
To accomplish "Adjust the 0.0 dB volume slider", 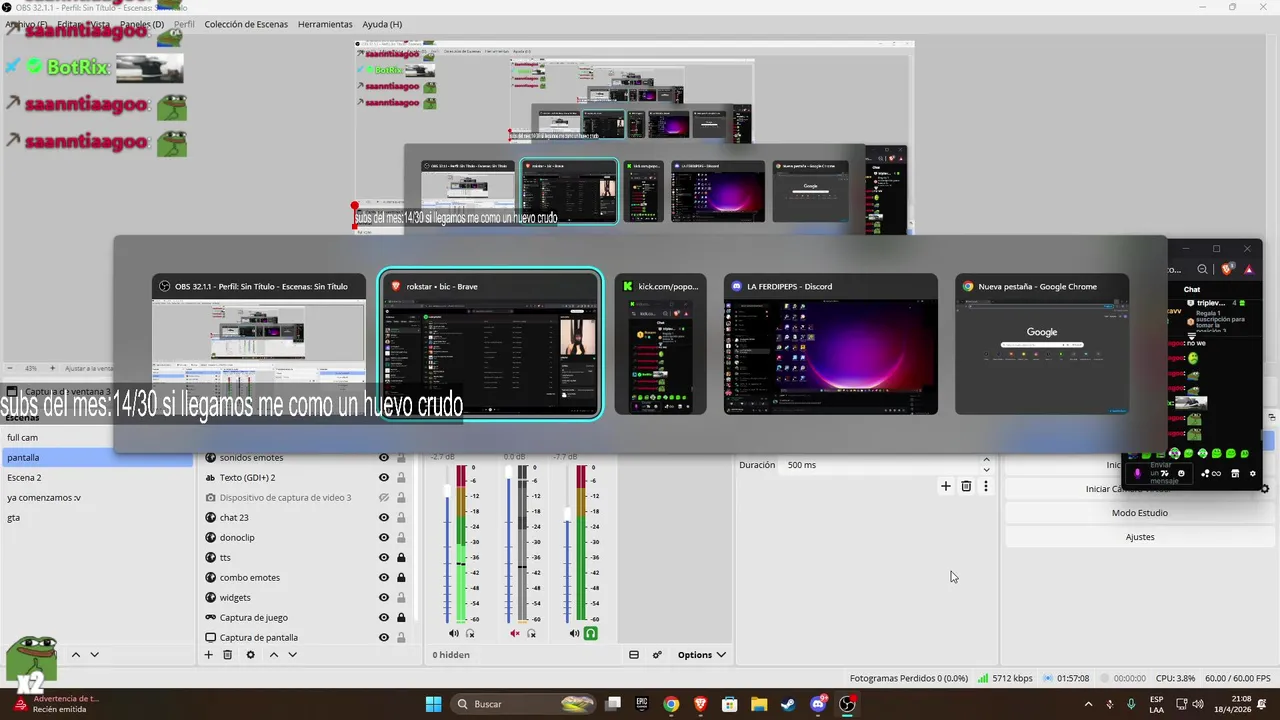I will click(508, 472).
